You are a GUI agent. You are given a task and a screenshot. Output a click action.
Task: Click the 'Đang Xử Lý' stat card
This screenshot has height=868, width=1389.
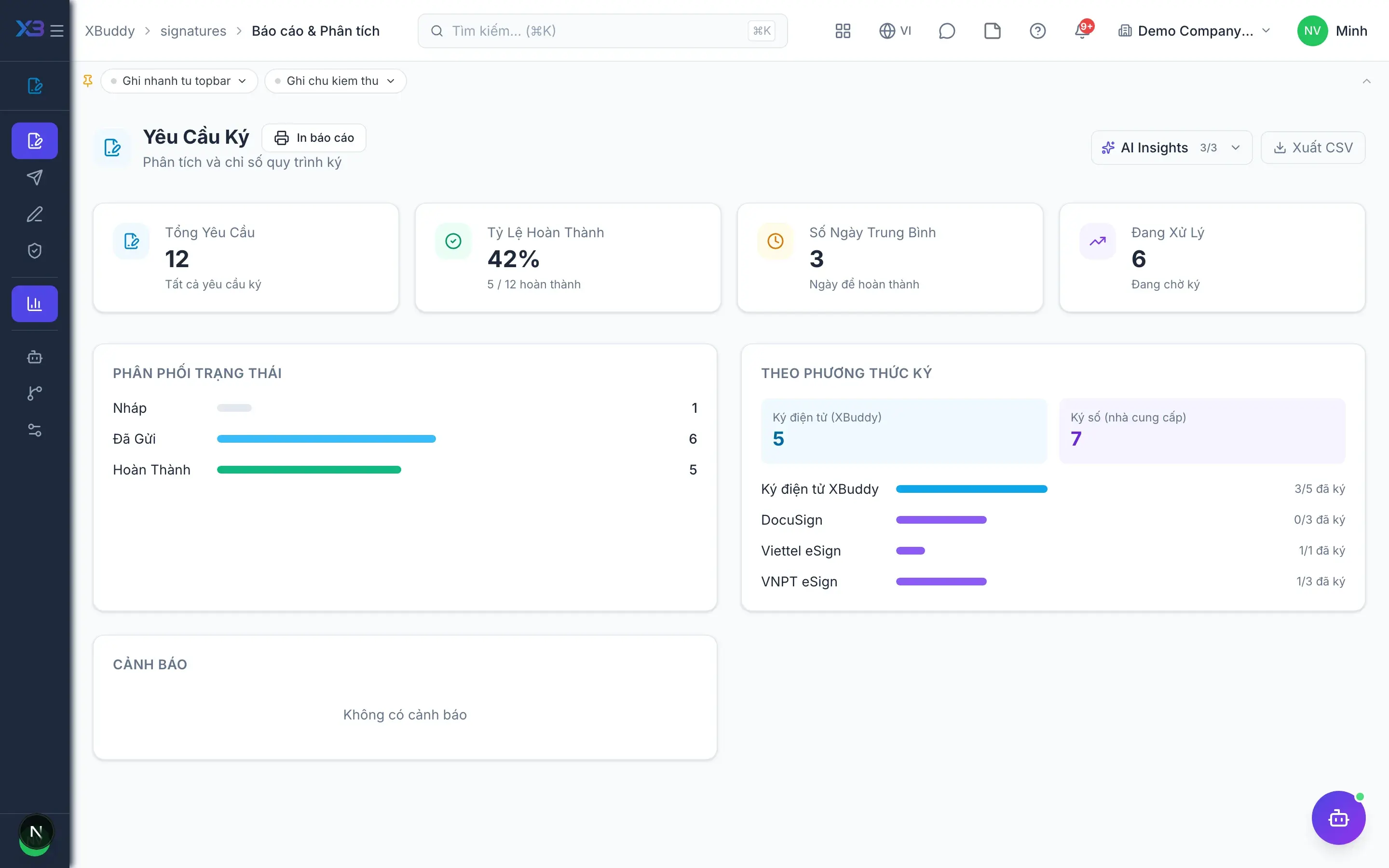(x=1212, y=258)
